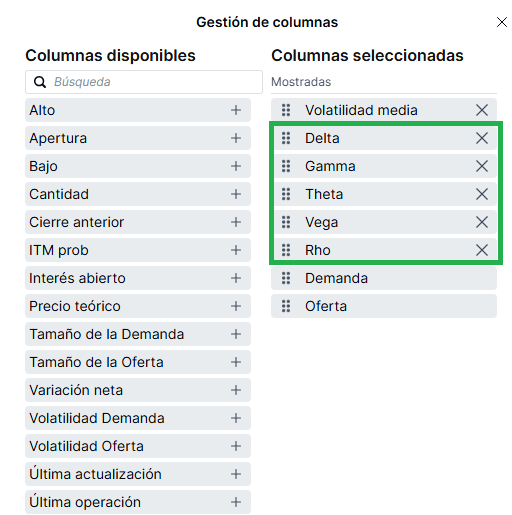Add Volatilidad Oferta column with plus

pyautogui.click(x=236, y=446)
